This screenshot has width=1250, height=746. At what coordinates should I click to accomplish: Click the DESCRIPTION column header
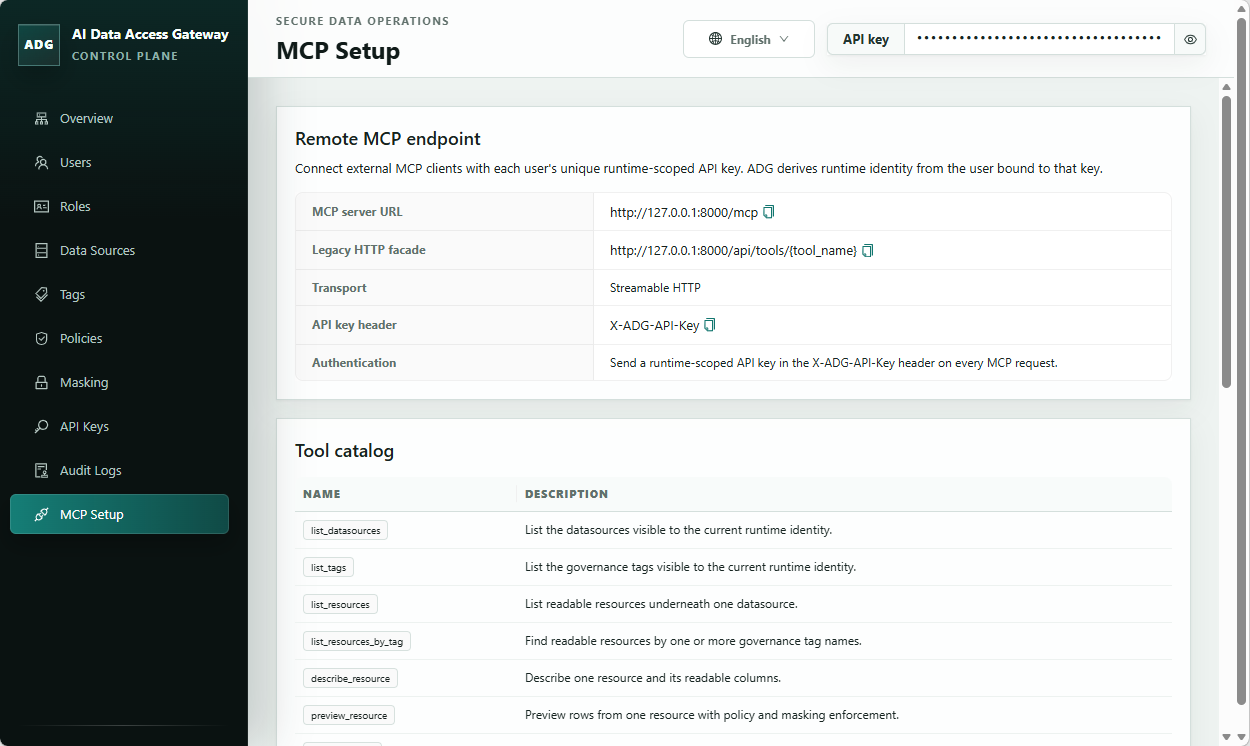(566, 494)
